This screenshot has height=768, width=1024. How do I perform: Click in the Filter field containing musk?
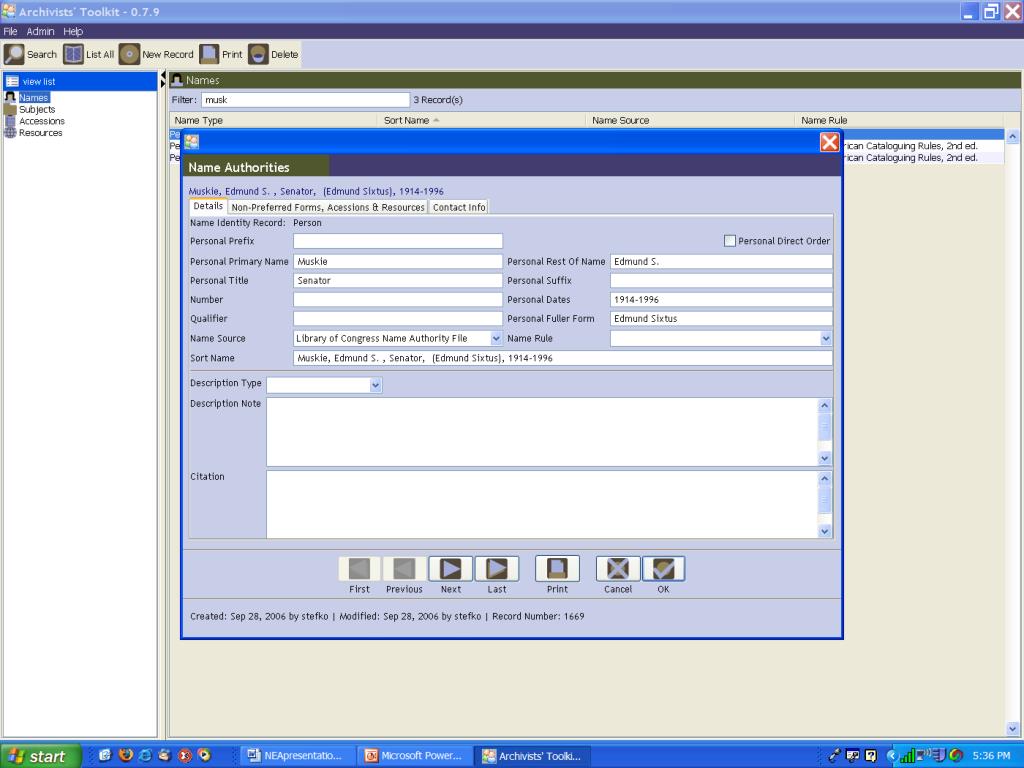306,100
